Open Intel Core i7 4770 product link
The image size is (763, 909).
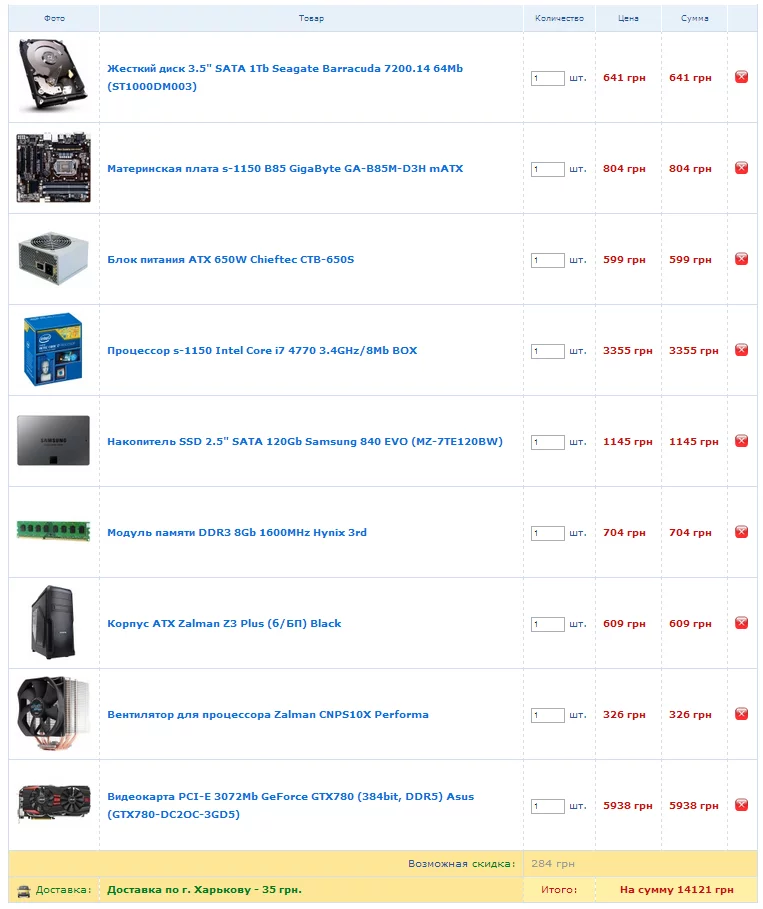[x=262, y=351]
